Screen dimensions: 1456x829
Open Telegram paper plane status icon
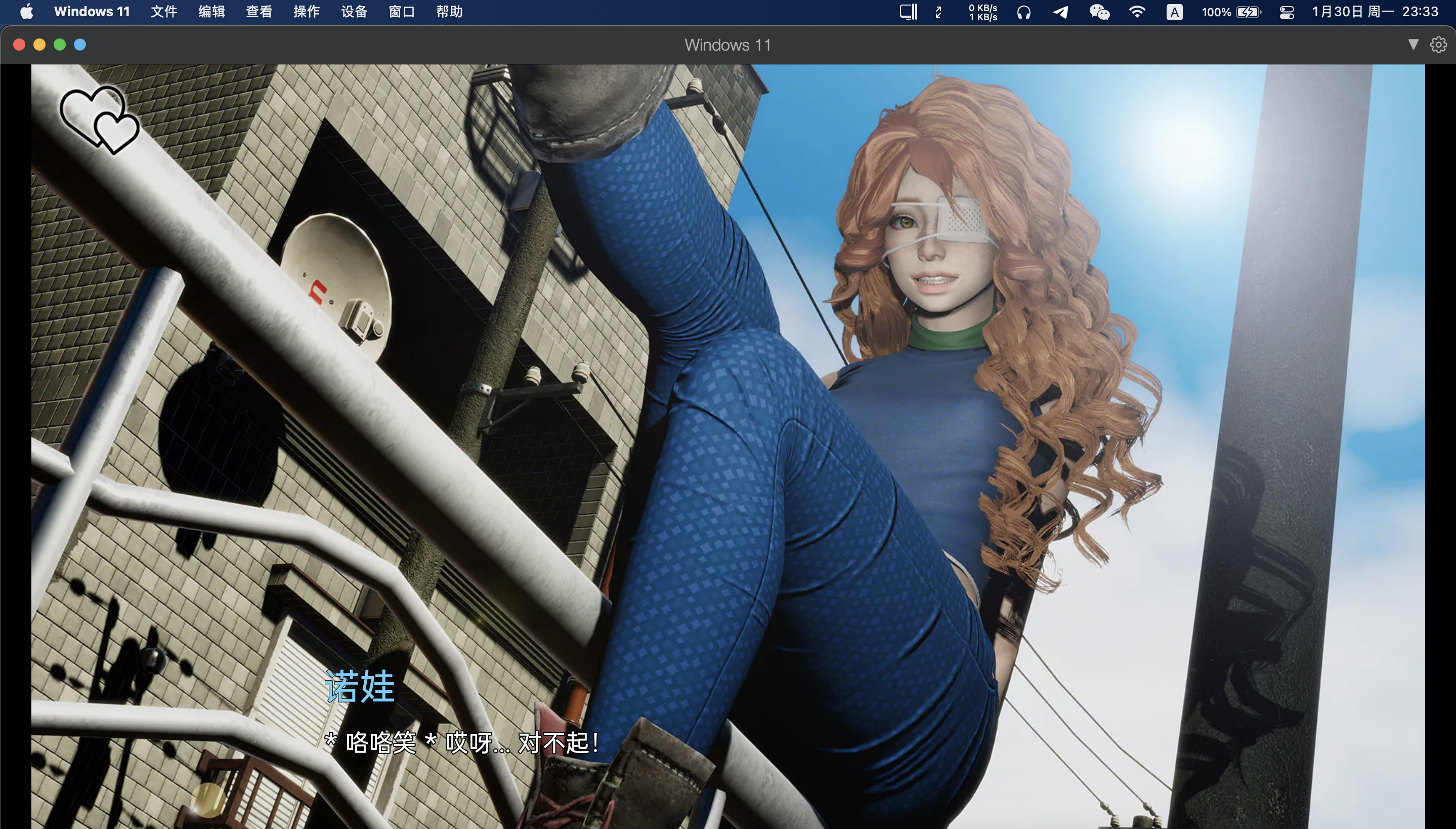click(x=1060, y=12)
